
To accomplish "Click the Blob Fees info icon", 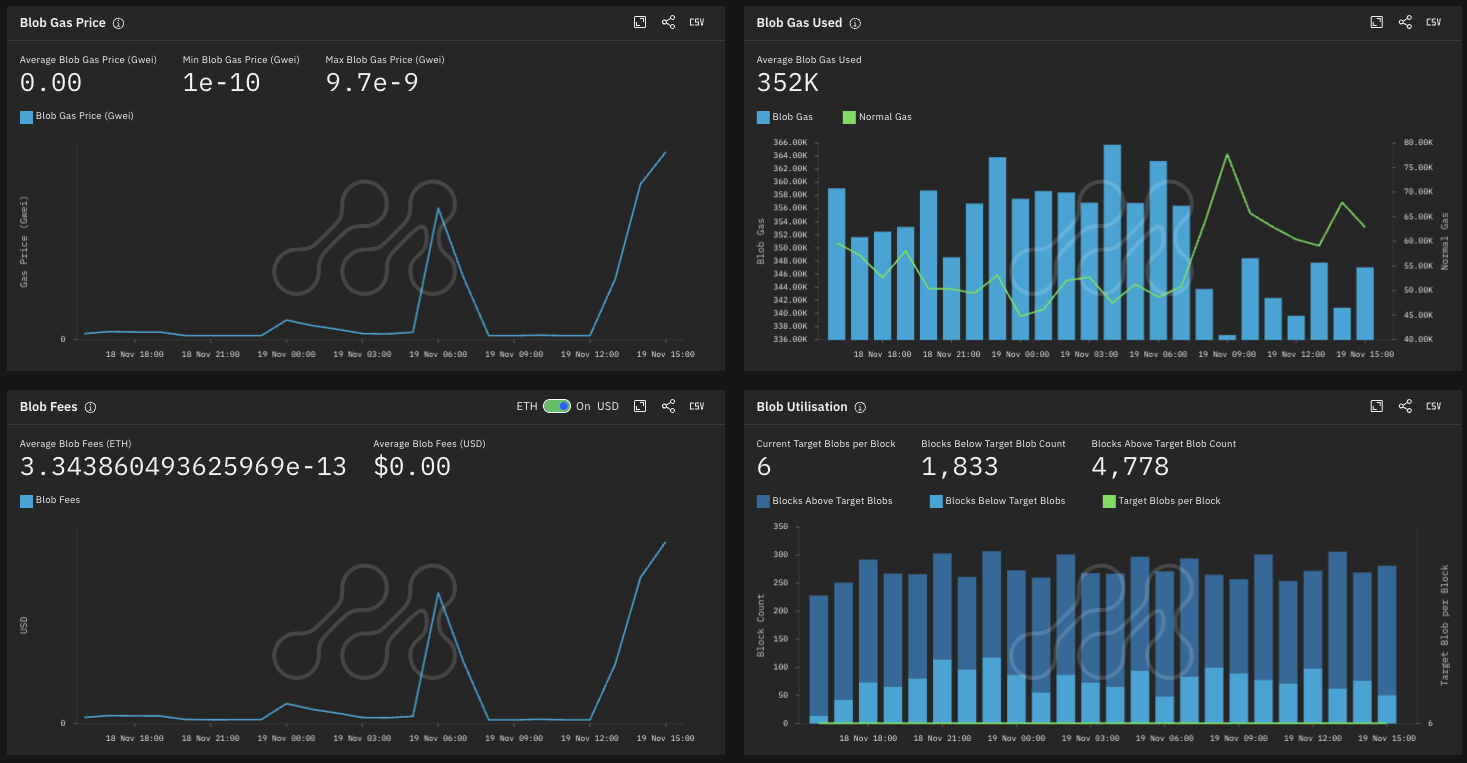I will [x=90, y=407].
